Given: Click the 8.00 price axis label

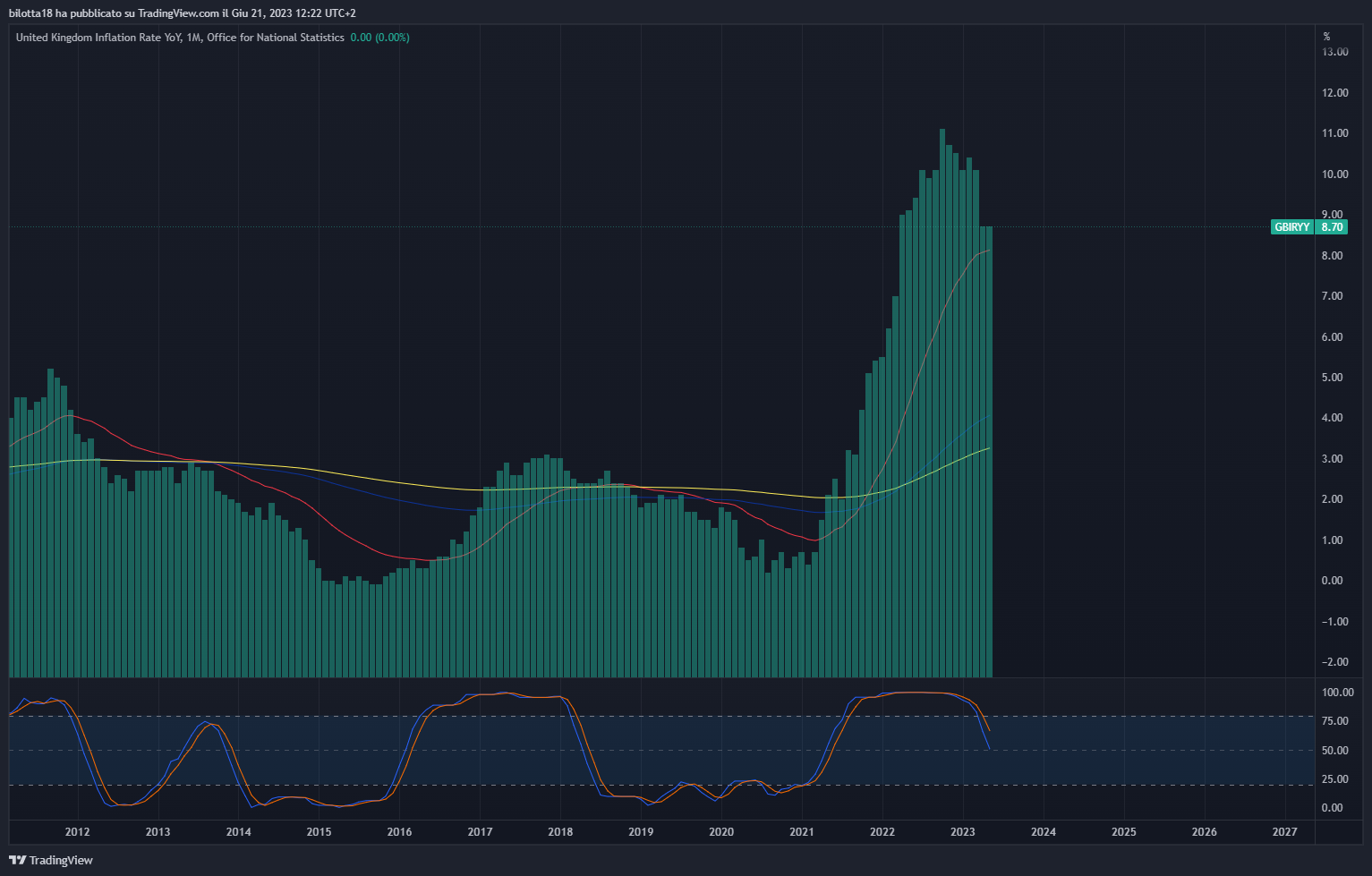Looking at the screenshot, I should (x=1333, y=256).
